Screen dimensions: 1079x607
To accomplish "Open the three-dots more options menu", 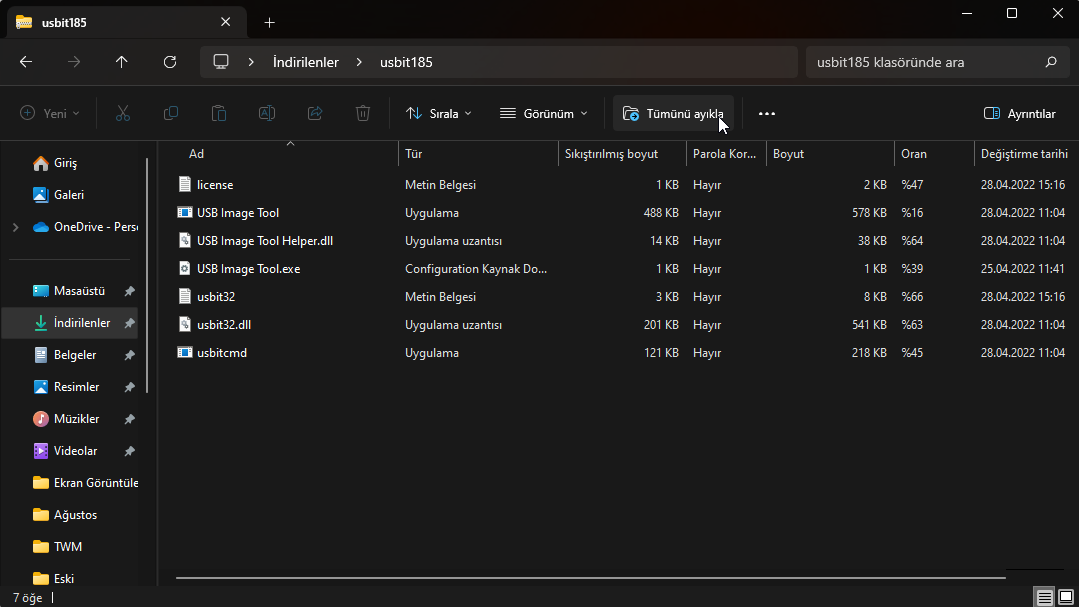I will pyautogui.click(x=767, y=114).
